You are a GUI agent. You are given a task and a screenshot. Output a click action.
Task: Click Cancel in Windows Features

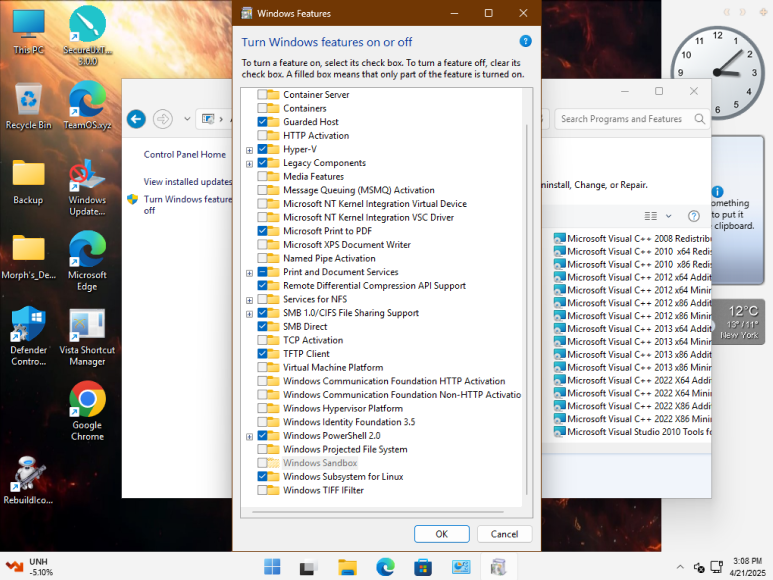tap(504, 534)
